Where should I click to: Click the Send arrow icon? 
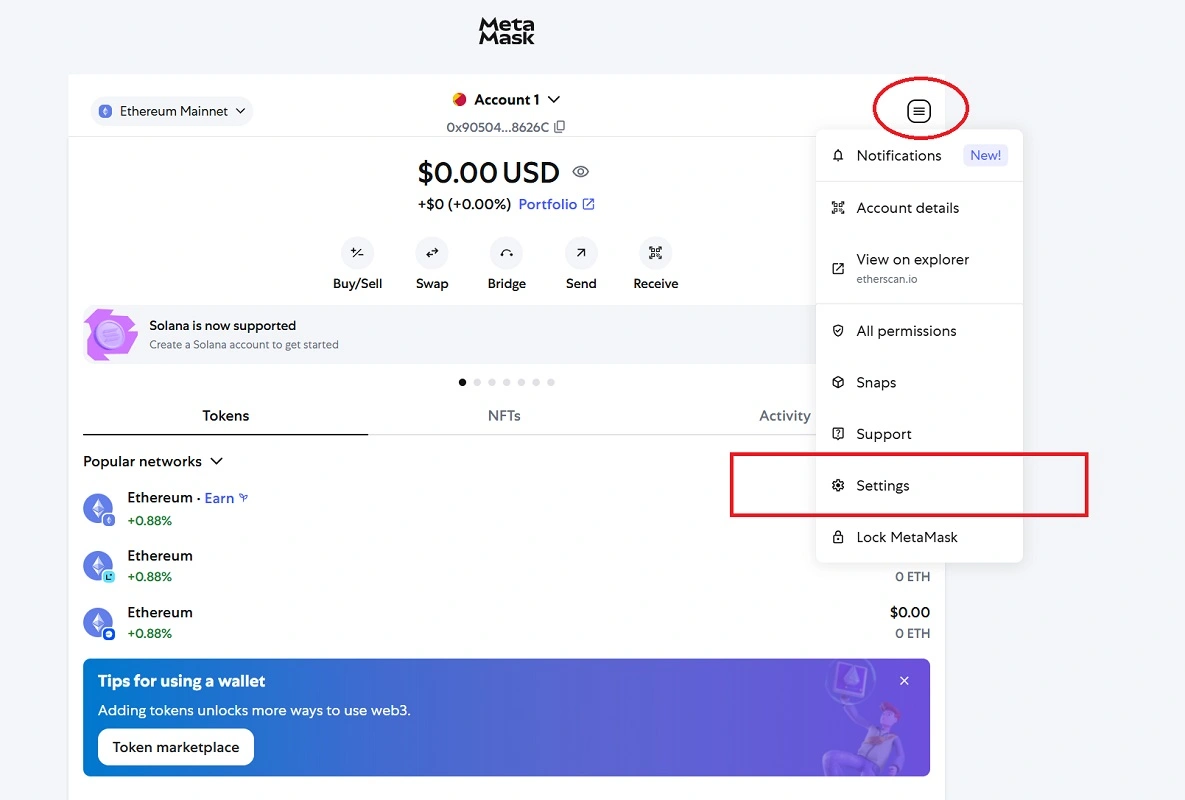[581, 253]
